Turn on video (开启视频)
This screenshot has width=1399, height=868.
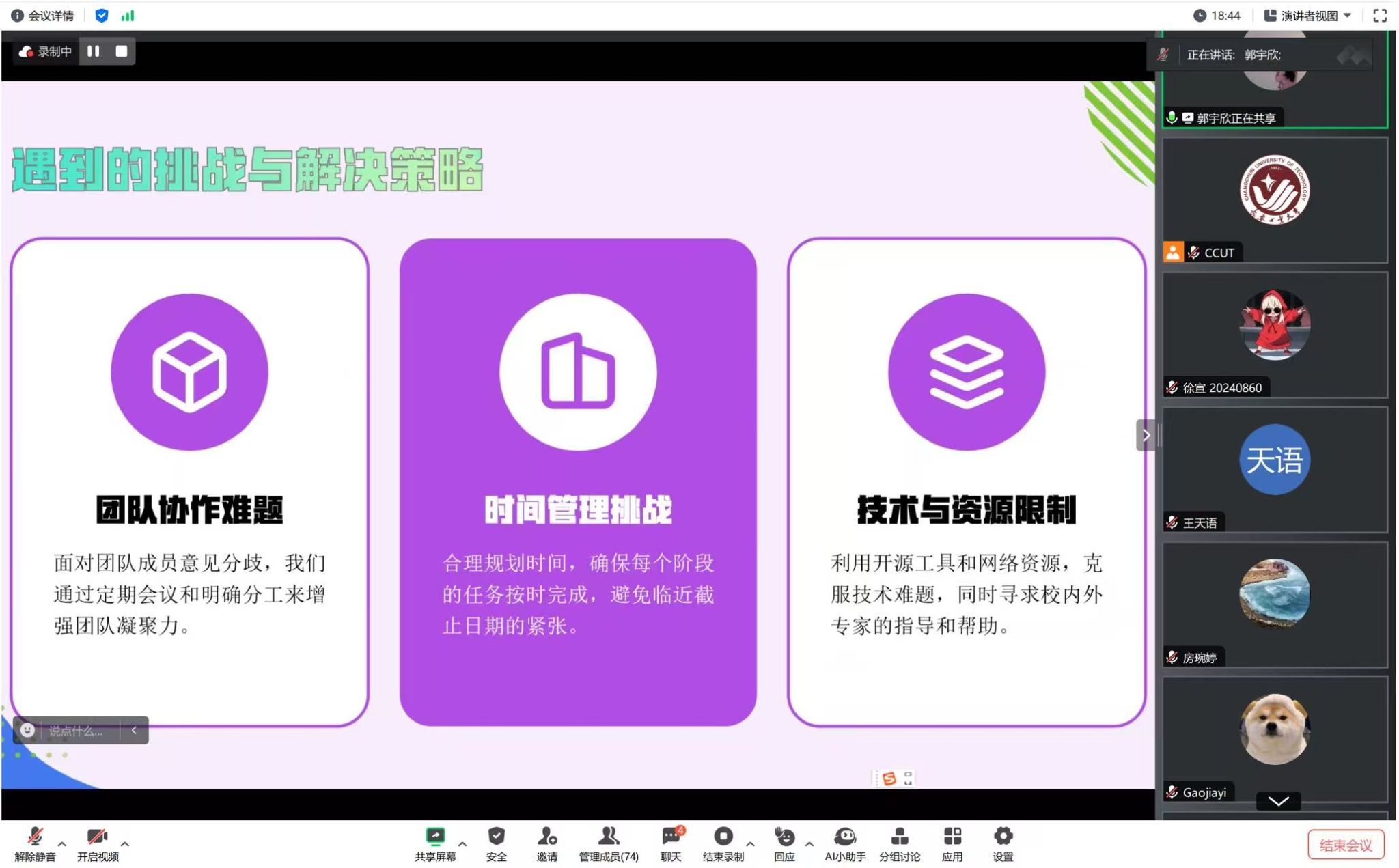click(97, 837)
